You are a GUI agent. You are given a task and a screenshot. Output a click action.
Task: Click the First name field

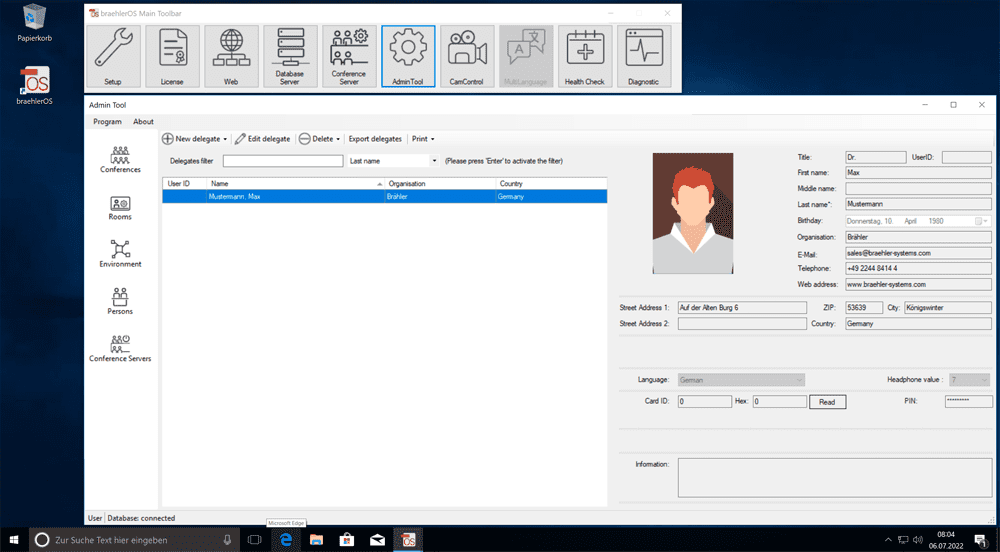coord(918,173)
